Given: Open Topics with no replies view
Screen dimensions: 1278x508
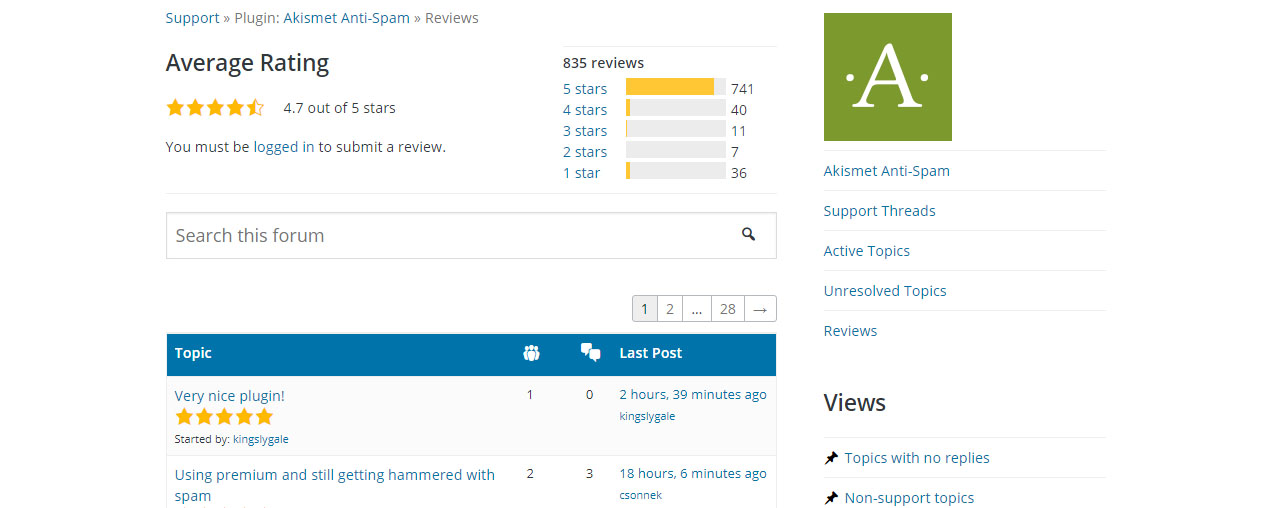Looking at the screenshot, I should click(x=917, y=458).
